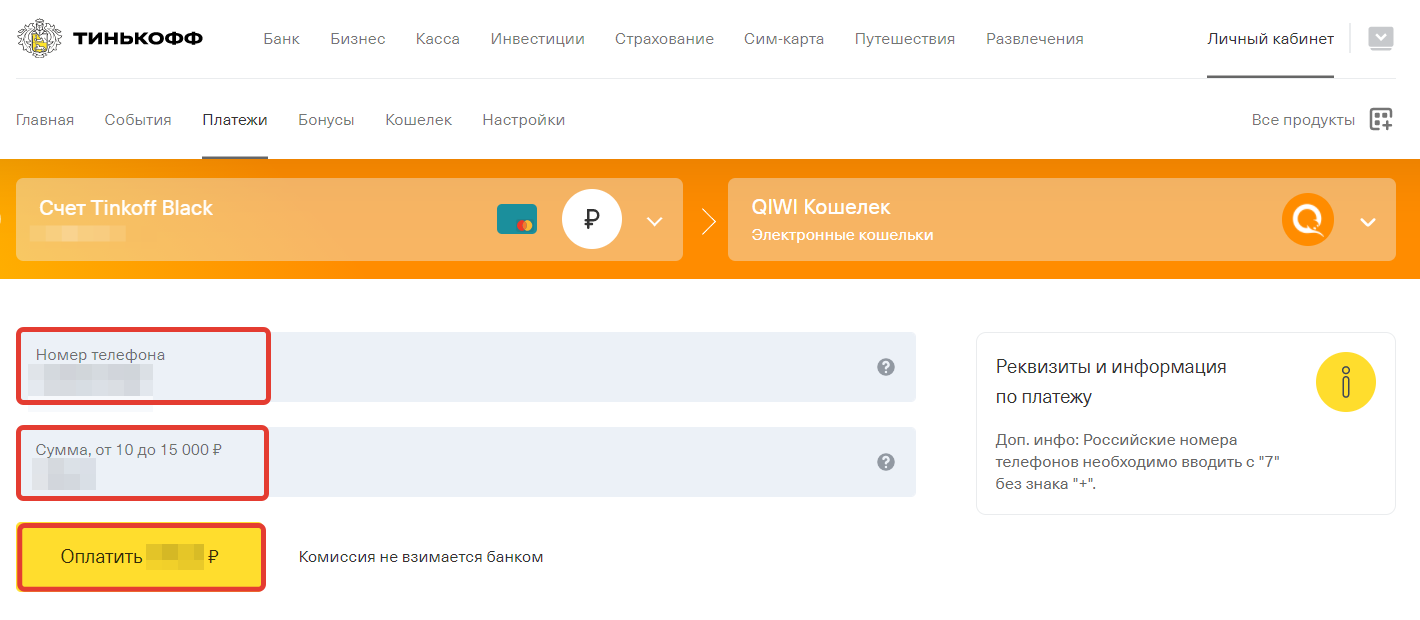Image resolution: width=1420 pixels, height=620 pixels.
Task: Click the Доп. инфо note text
Action: [x=1138, y=462]
